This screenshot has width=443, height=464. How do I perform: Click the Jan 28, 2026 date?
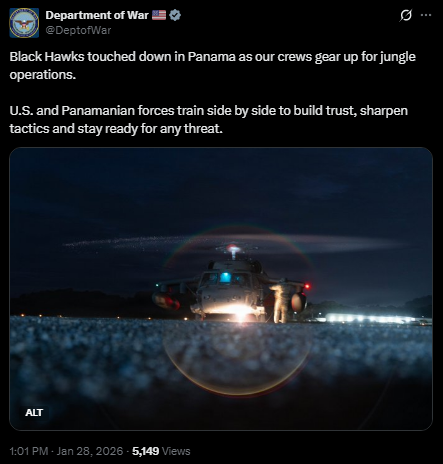[90, 451]
